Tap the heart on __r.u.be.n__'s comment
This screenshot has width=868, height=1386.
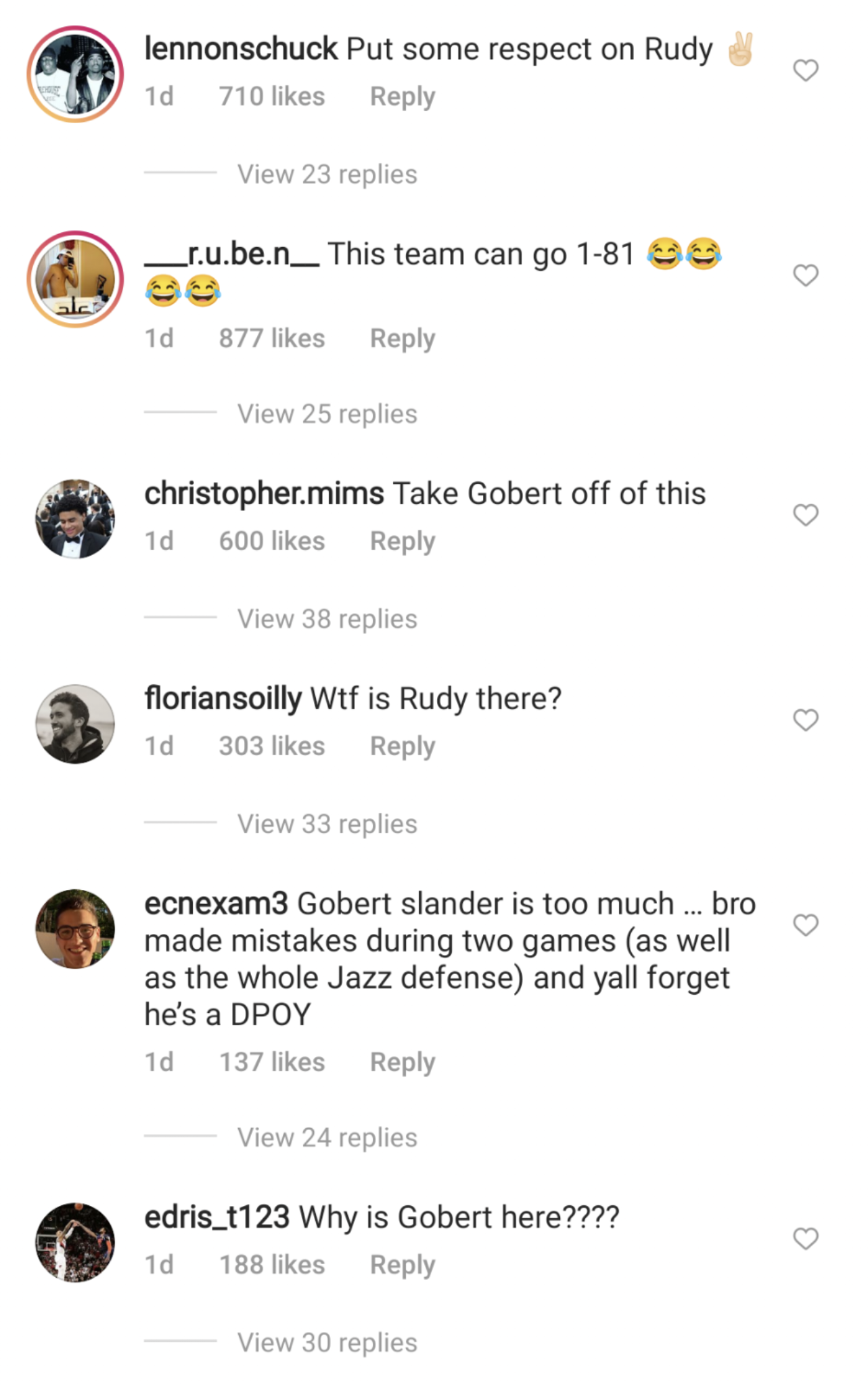tap(805, 275)
